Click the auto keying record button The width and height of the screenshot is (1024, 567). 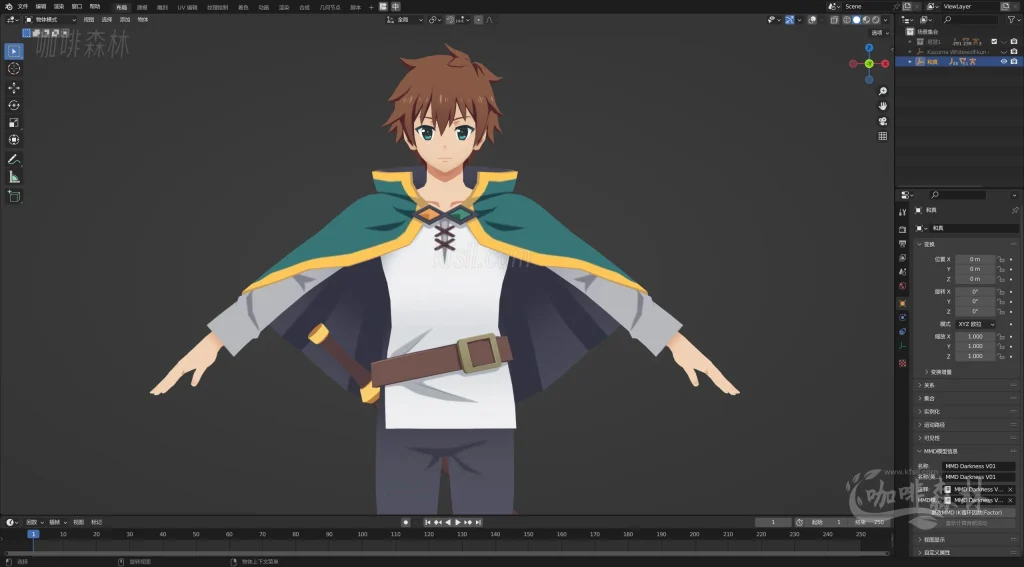click(x=406, y=523)
